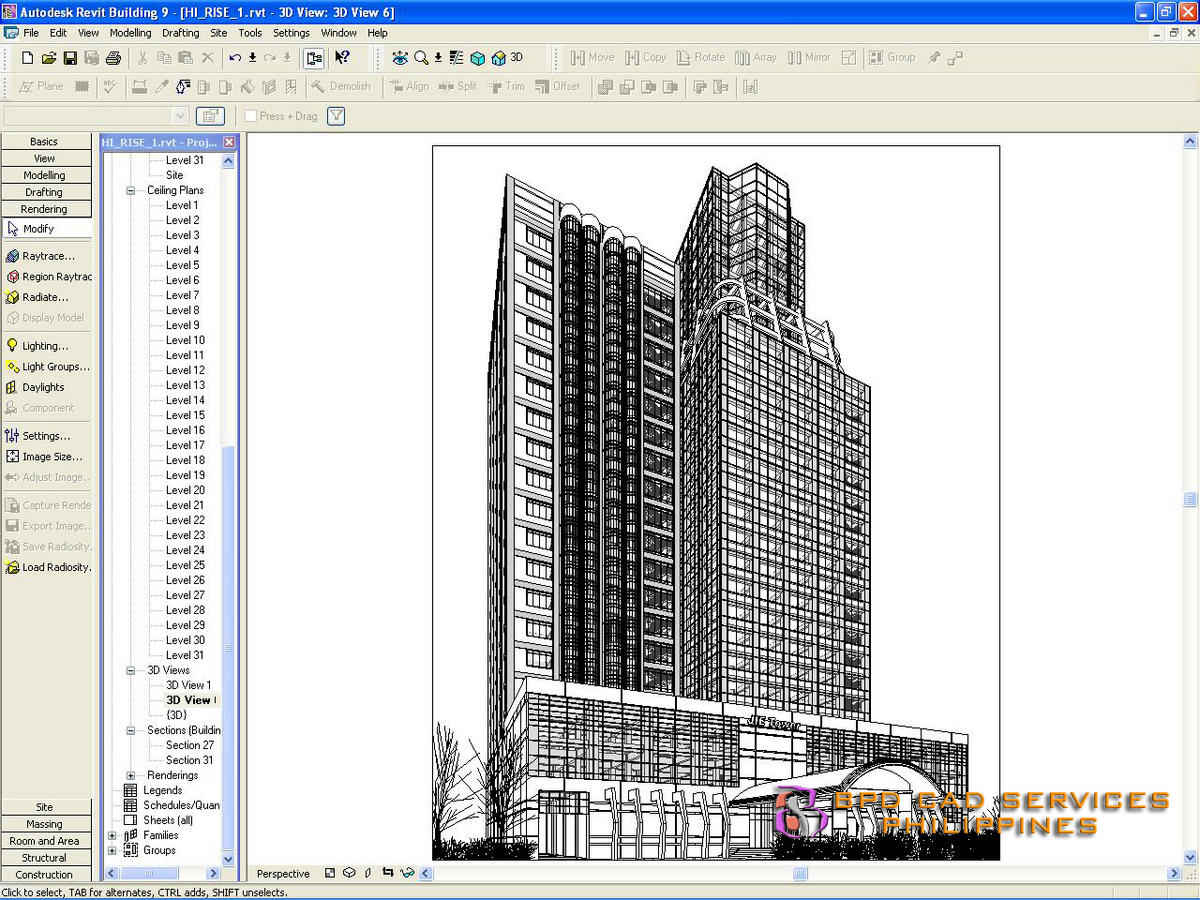Screen dimensions: 1200x900
Task: Toggle shadows in the view control bar
Action: (368, 873)
